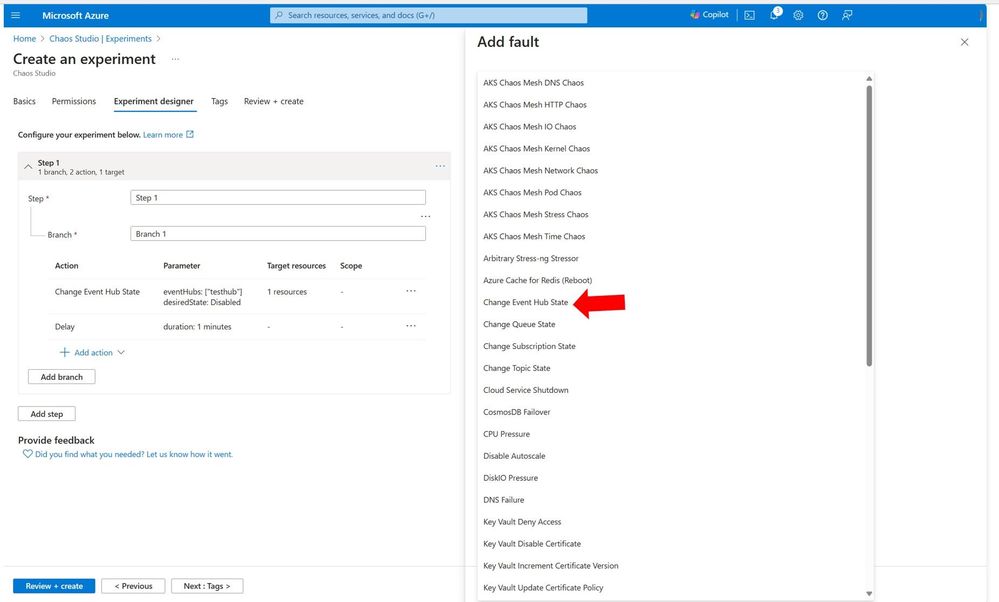Image resolution: width=999 pixels, height=602 pixels.
Task: Select Arbitrary Stress-ng Stressor fault
Action: click(x=531, y=259)
